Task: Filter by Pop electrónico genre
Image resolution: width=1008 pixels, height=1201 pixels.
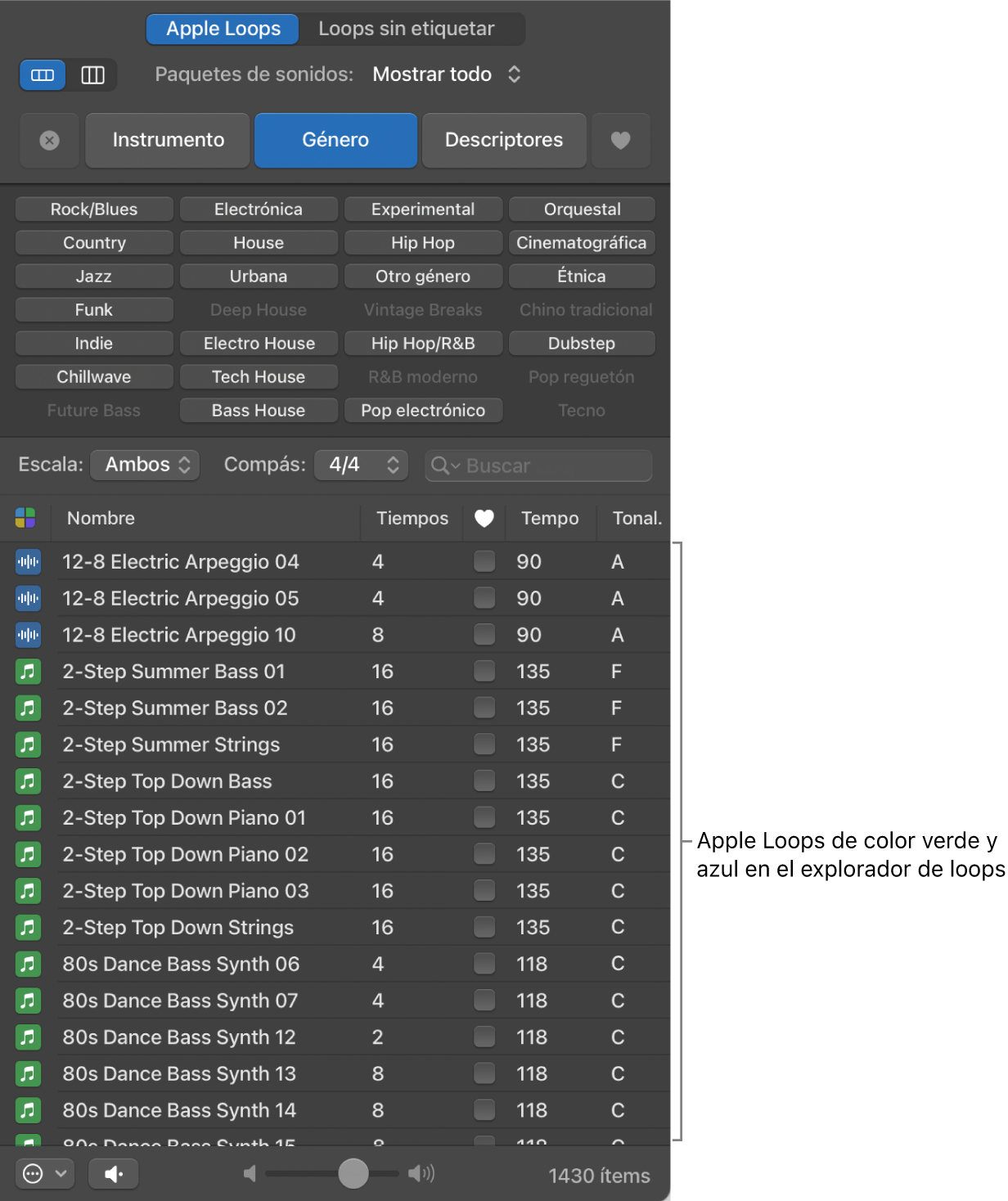Action: pos(423,411)
